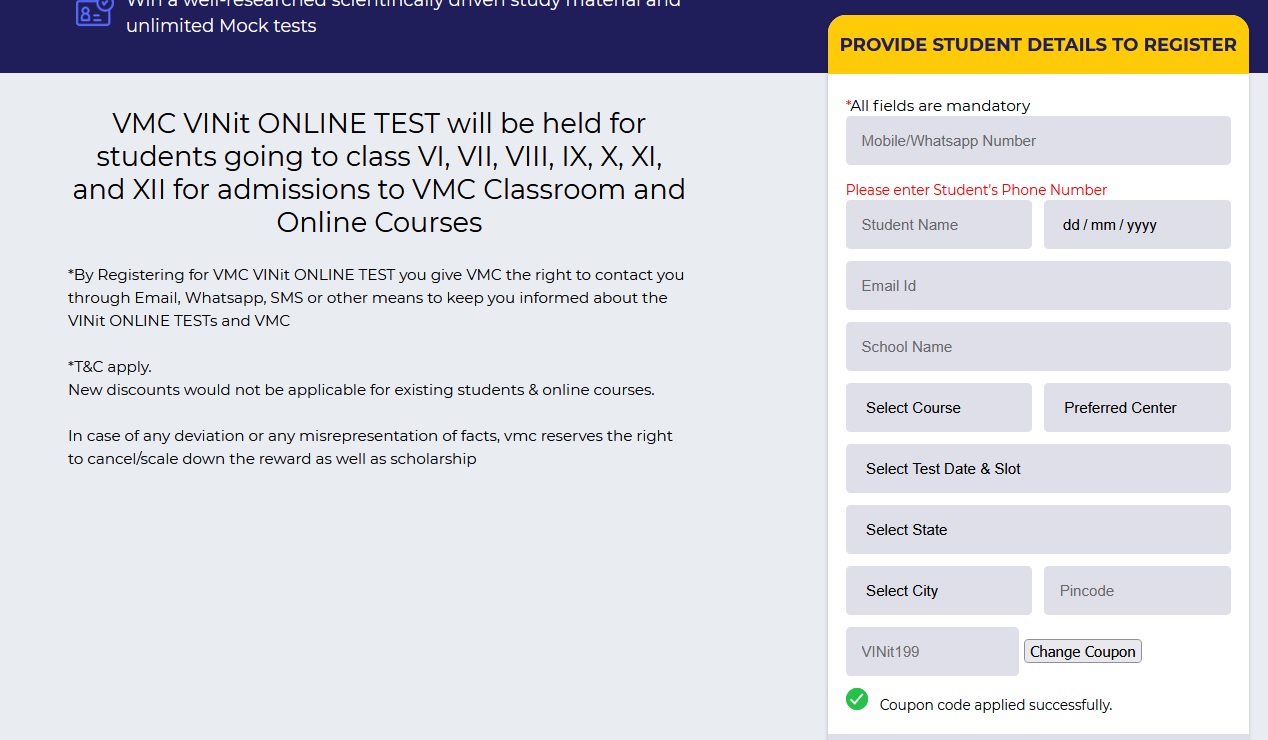1268x740 pixels.
Task: Click the 'All fields are mandatory' note
Action: 938,106
